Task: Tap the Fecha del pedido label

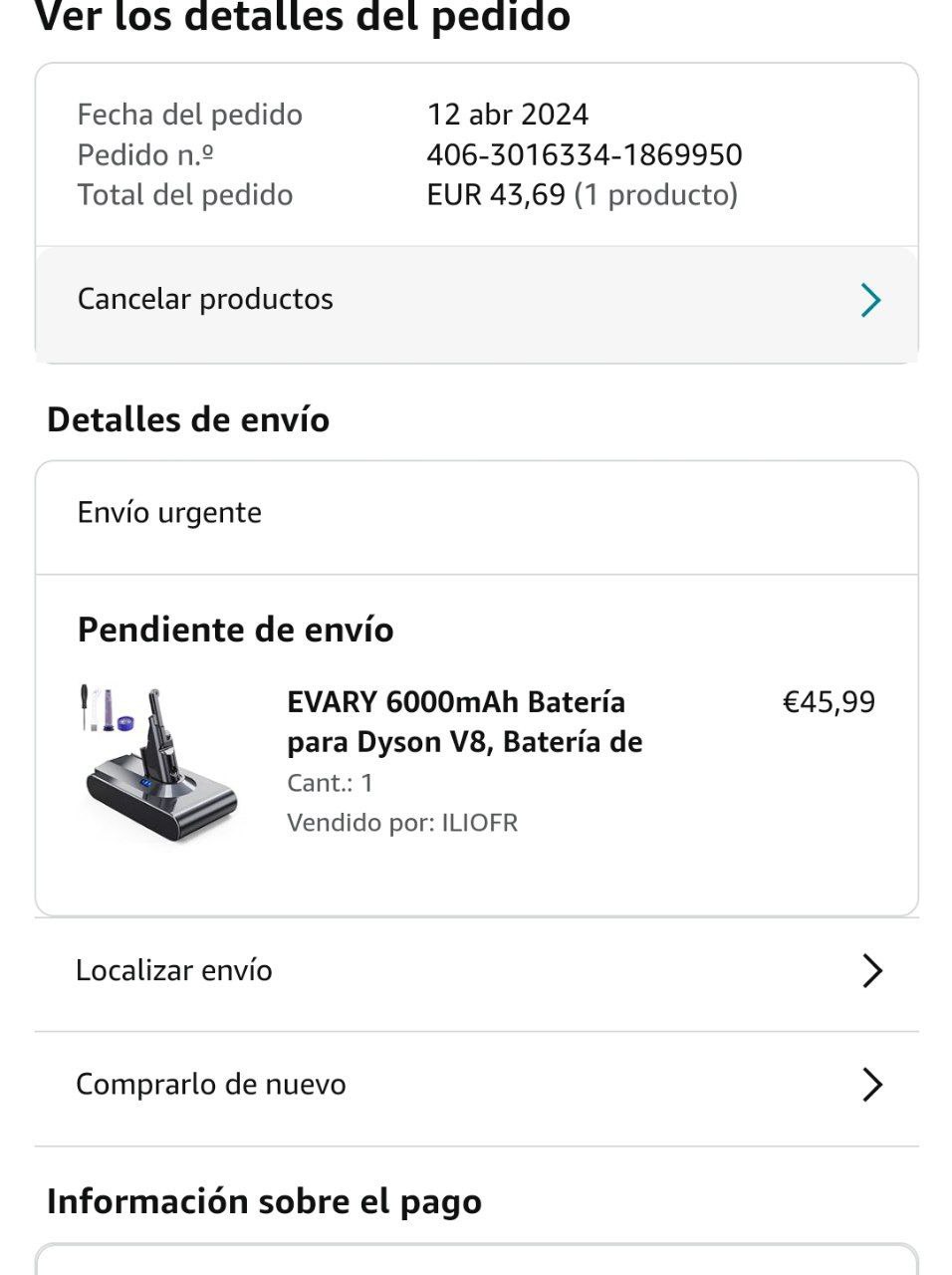Action: point(189,115)
